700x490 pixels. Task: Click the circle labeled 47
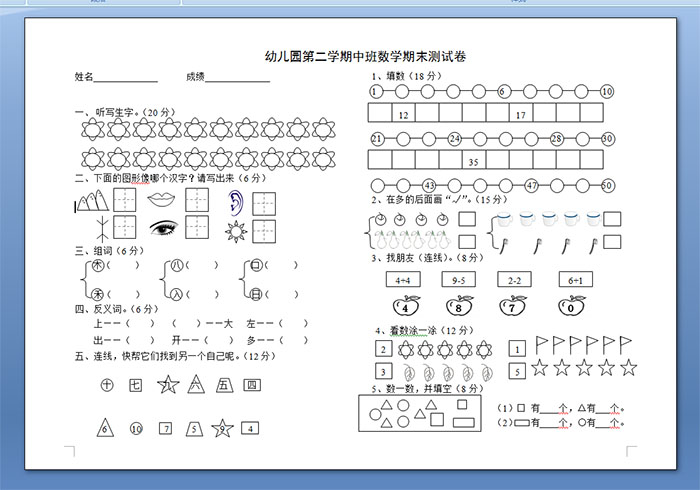[531, 185]
